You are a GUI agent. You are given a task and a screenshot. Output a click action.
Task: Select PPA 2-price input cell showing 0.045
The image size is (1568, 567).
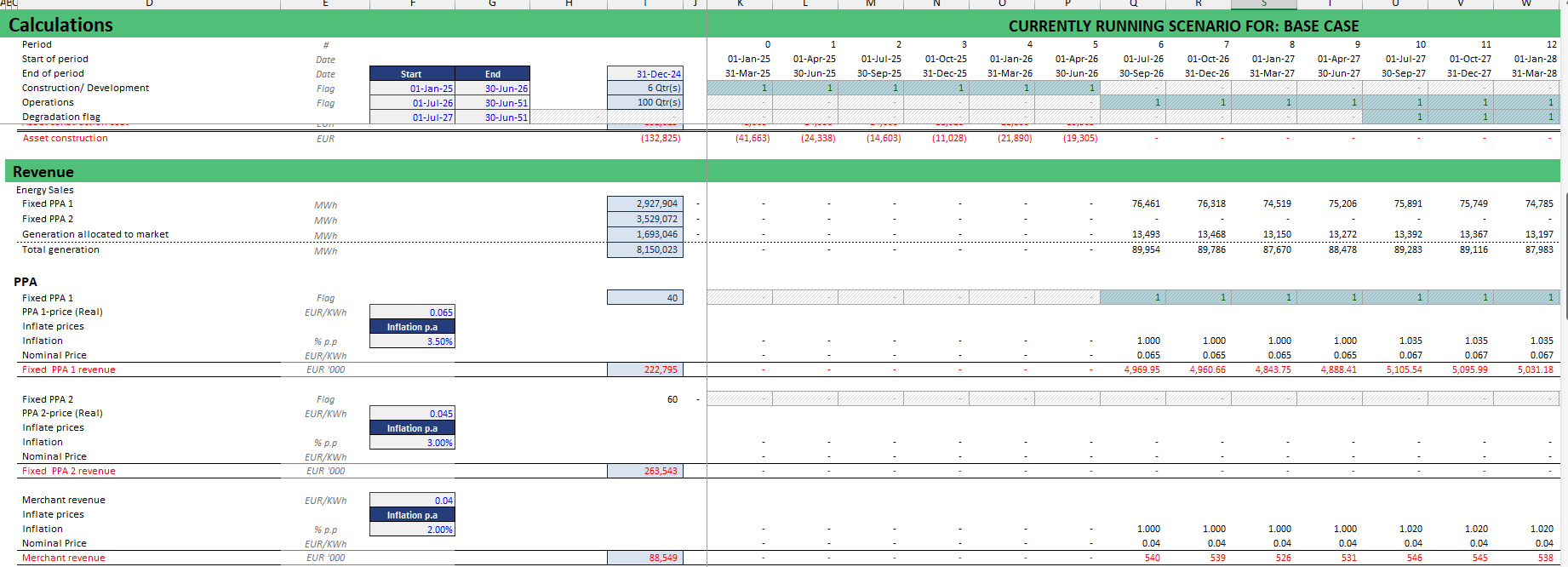click(x=412, y=414)
